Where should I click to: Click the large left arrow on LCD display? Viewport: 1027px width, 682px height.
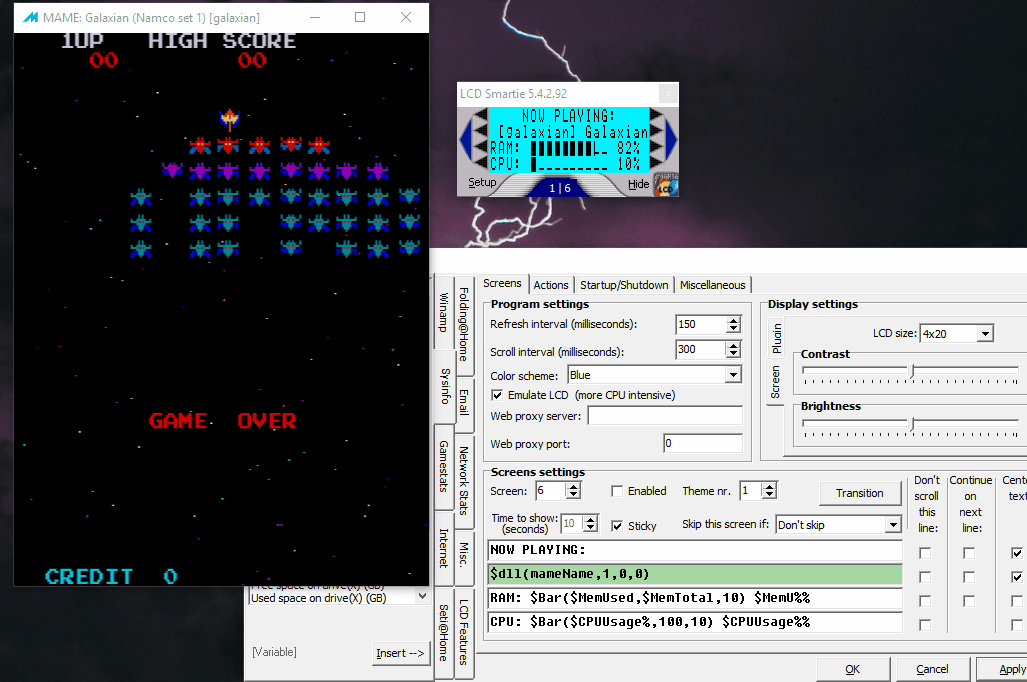coord(466,140)
